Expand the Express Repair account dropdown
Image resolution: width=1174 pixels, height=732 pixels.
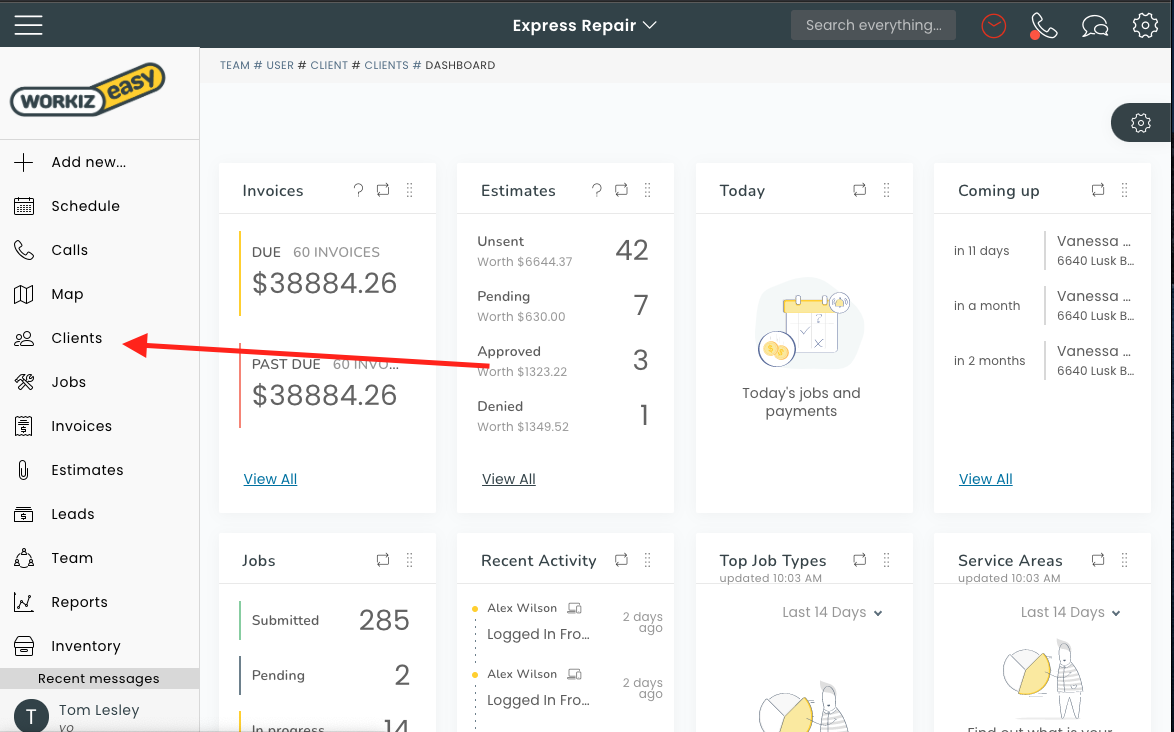tap(584, 25)
